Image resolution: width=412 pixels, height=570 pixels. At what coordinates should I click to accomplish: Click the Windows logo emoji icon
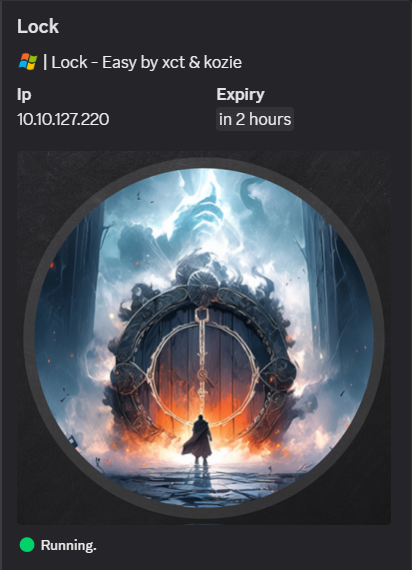[x=28, y=62]
